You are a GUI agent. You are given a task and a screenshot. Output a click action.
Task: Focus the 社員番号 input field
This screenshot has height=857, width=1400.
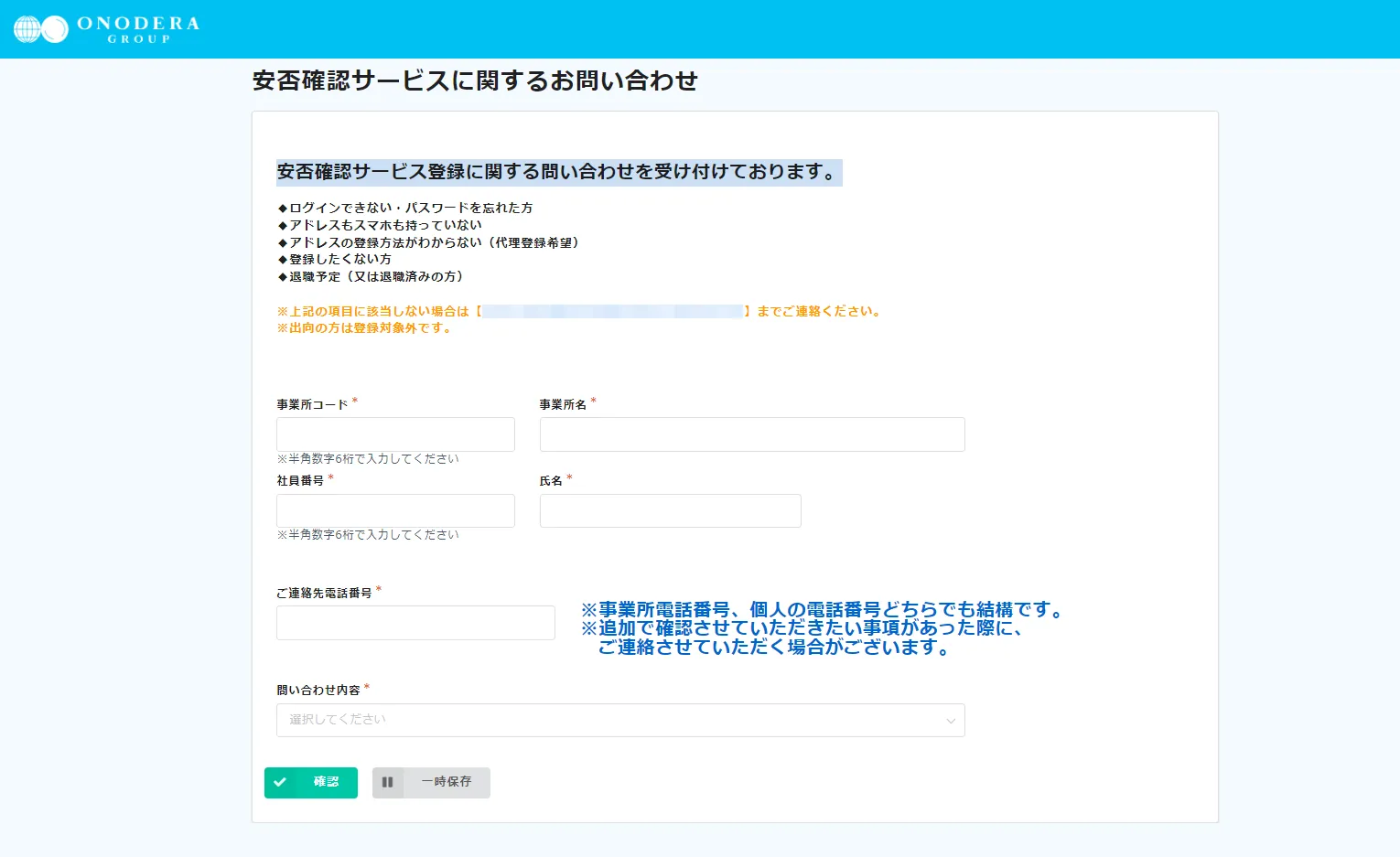pos(395,510)
